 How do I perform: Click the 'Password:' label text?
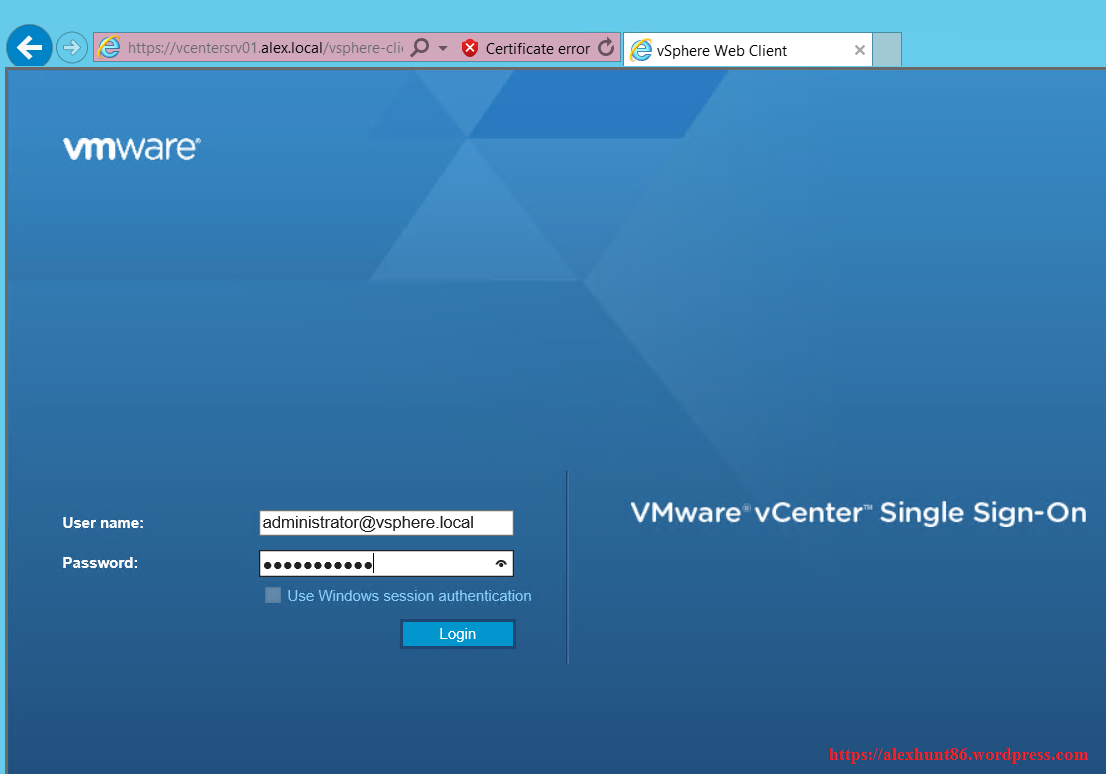point(100,563)
